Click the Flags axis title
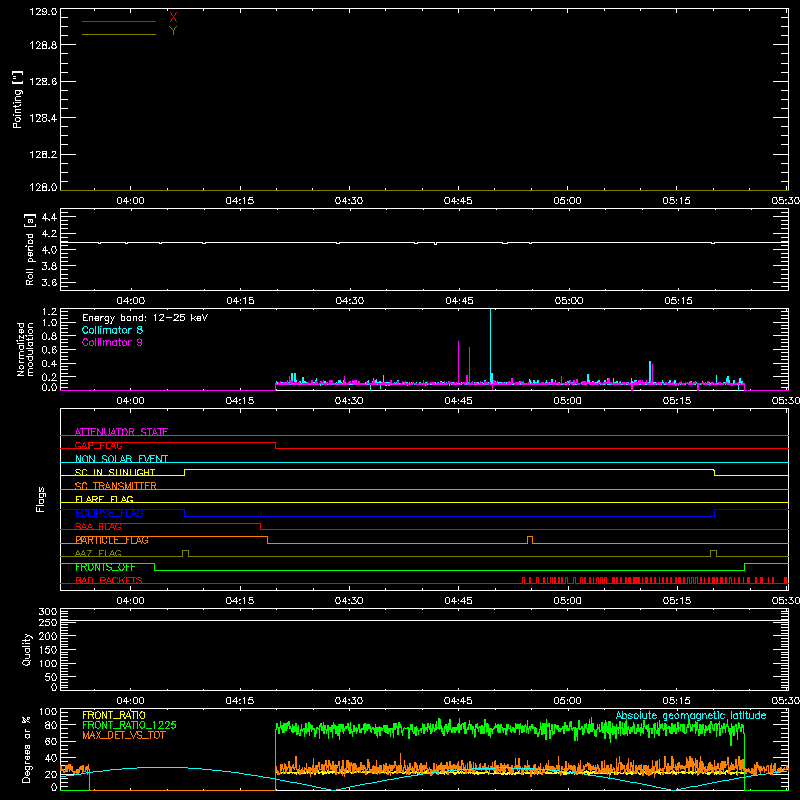Screen dimensions: 800x800 41,499
